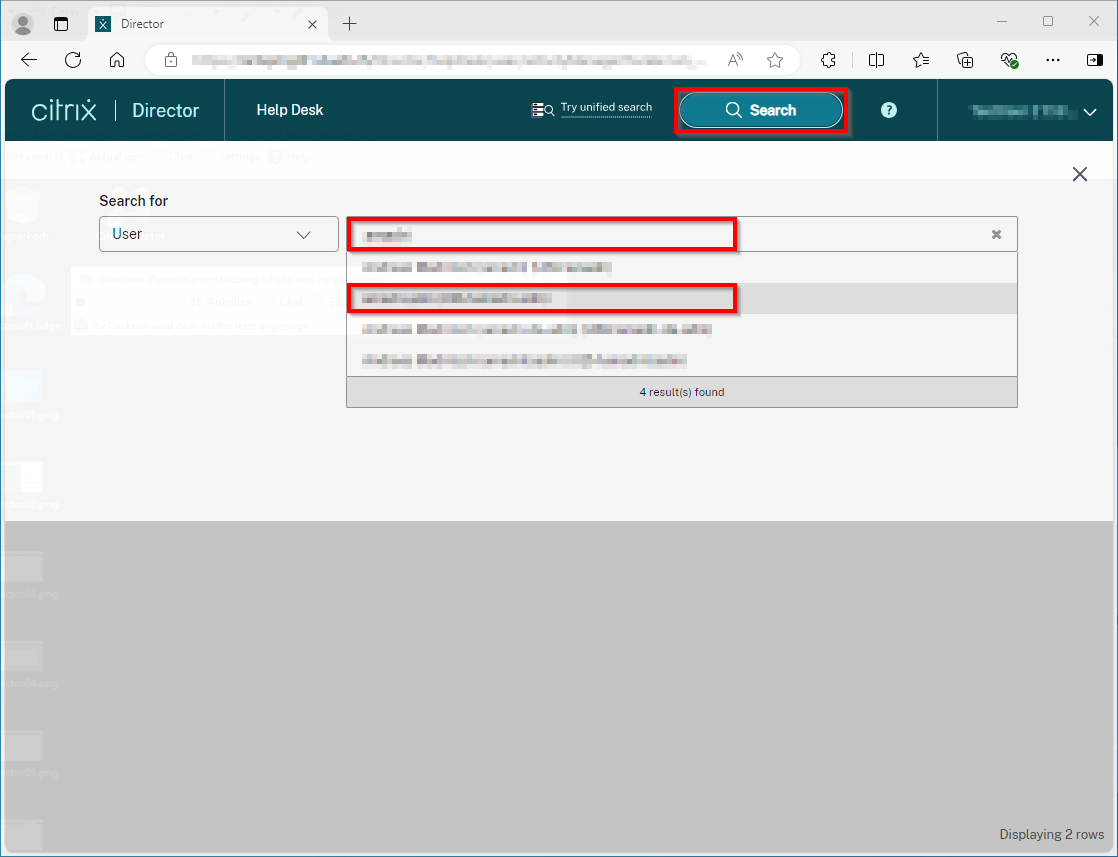Image resolution: width=1118 pixels, height=857 pixels.
Task: Close the search panel with the X
Action: [x=1079, y=174]
